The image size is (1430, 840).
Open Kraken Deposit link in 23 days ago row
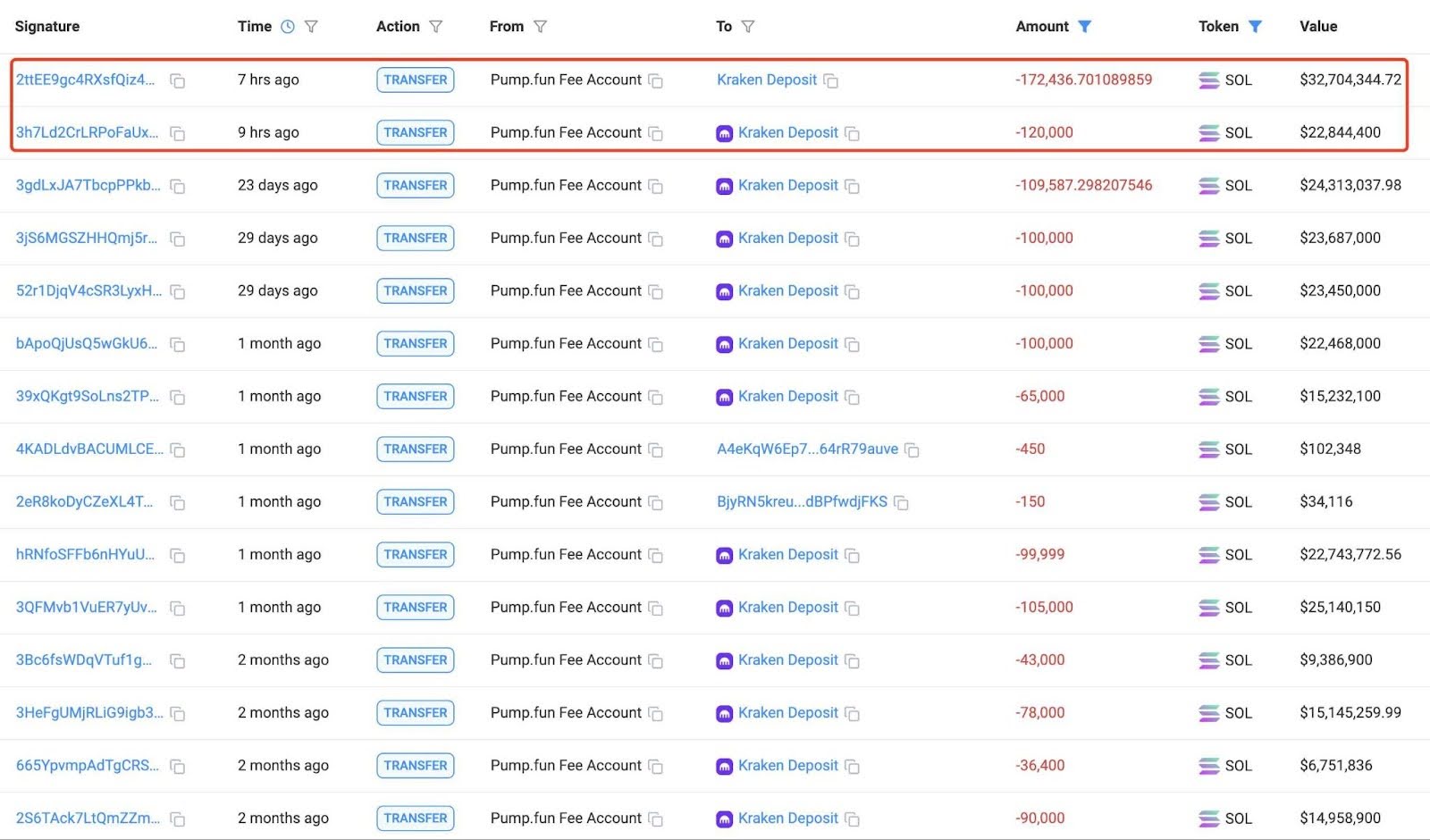788,185
